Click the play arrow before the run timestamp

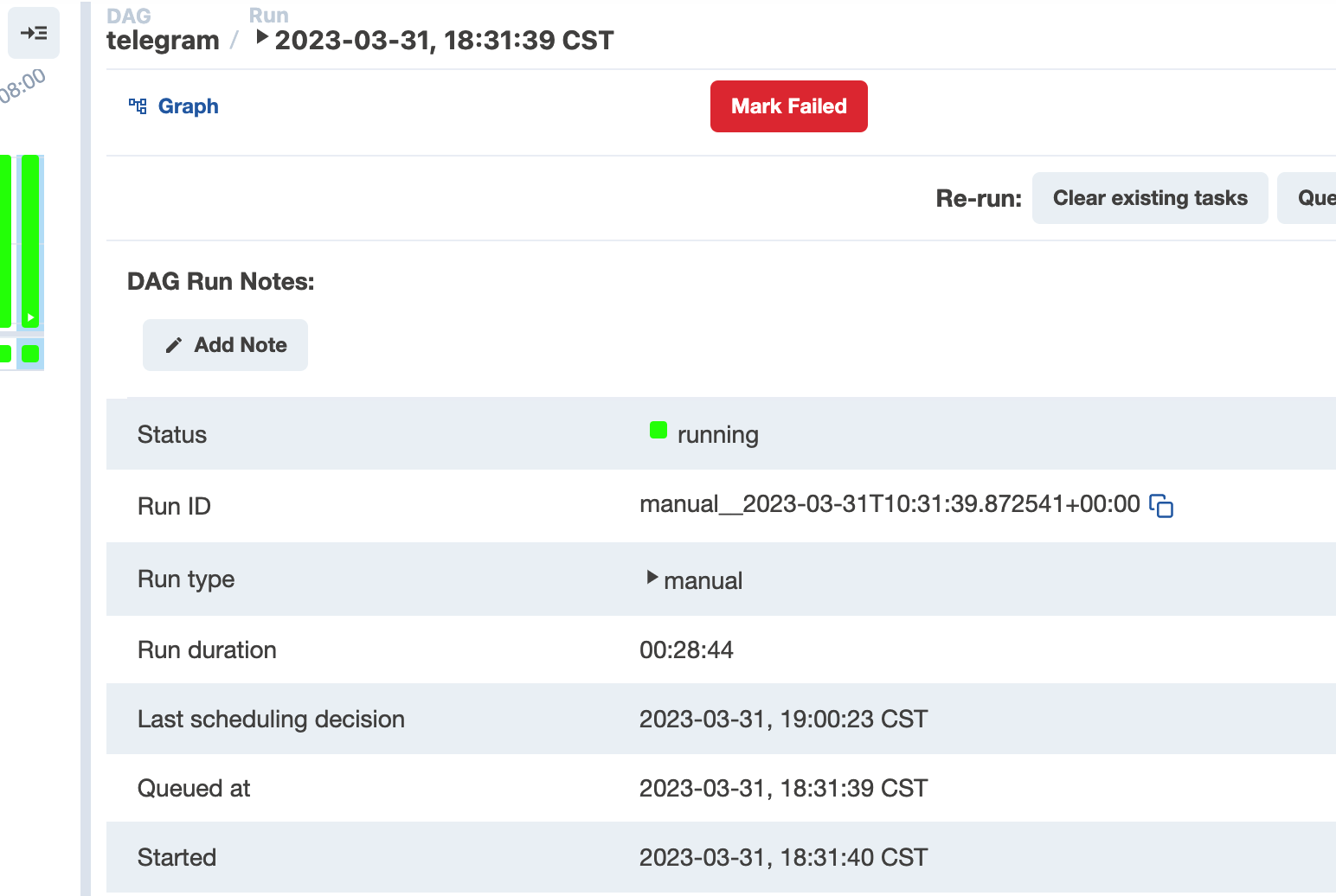tap(261, 36)
